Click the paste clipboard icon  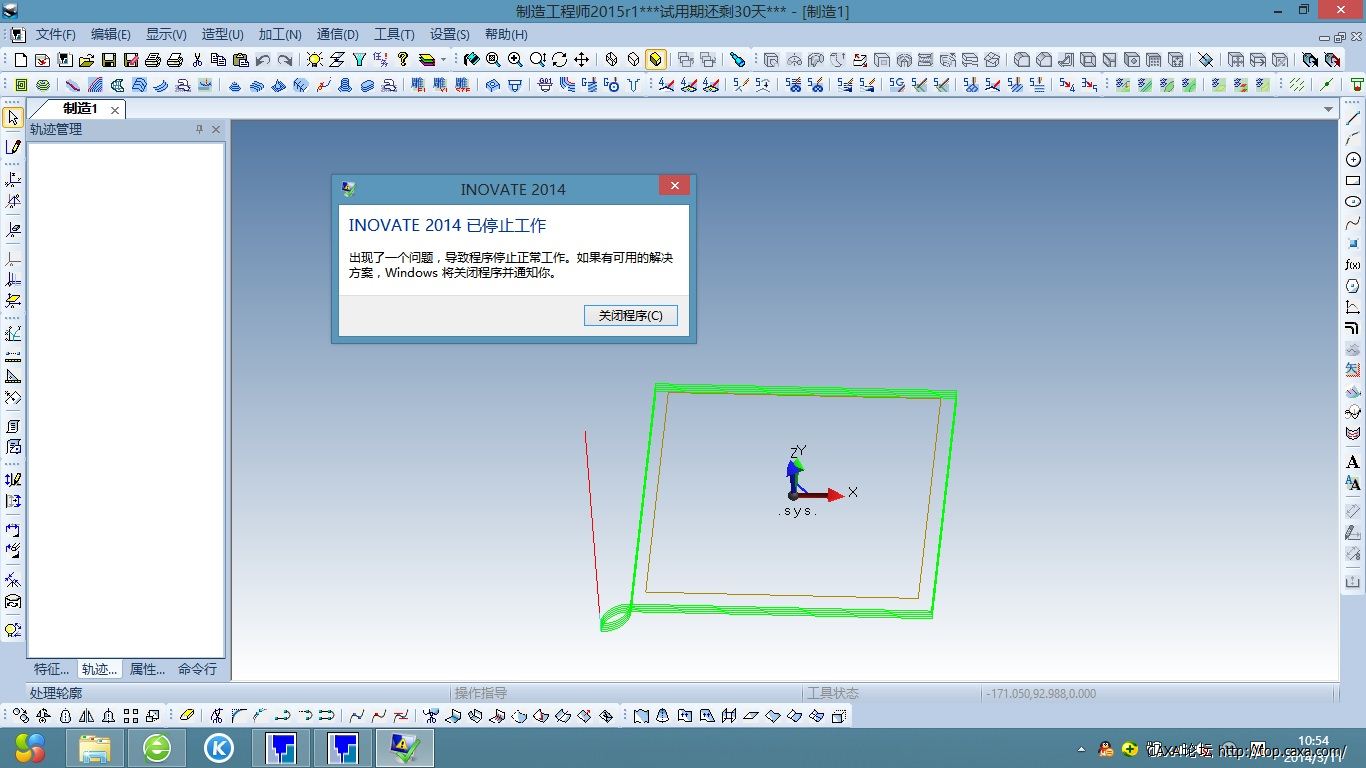pos(241,60)
